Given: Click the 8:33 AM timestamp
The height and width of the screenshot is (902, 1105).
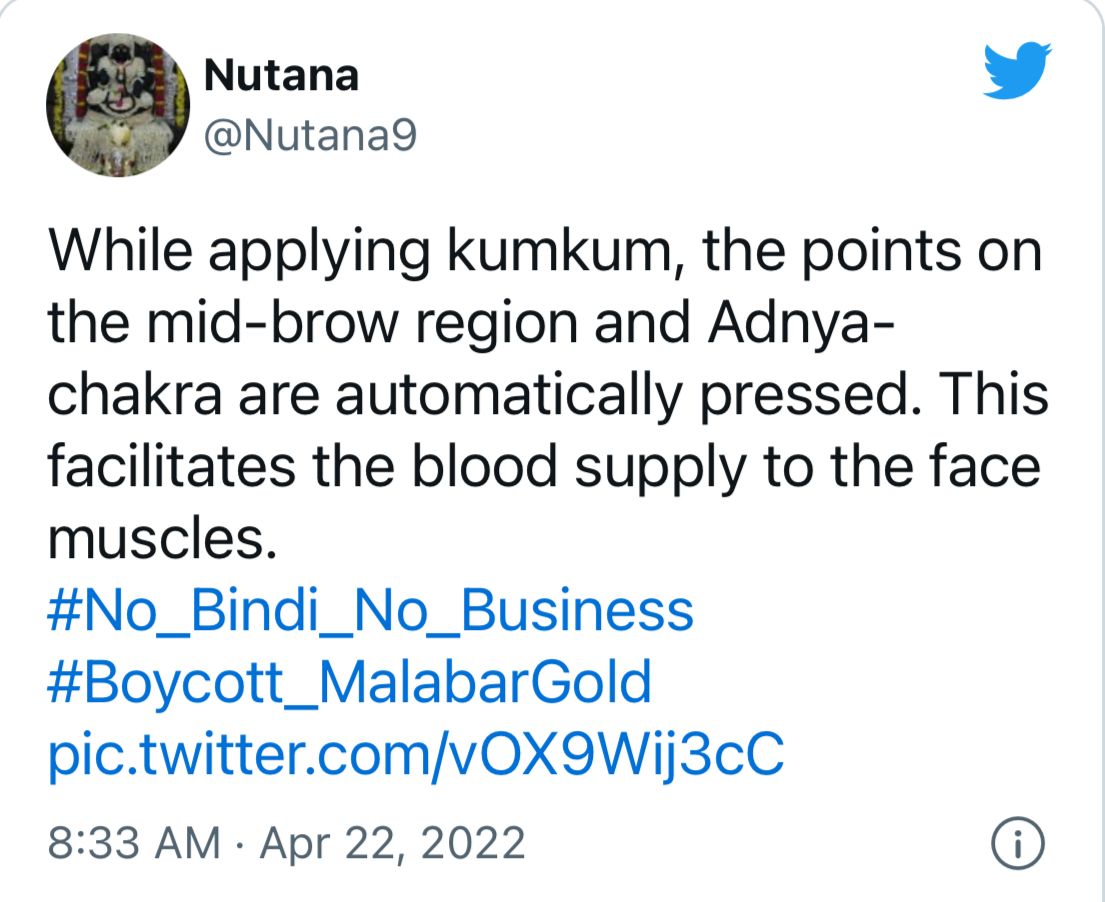Looking at the screenshot, I should pos(133,843).
